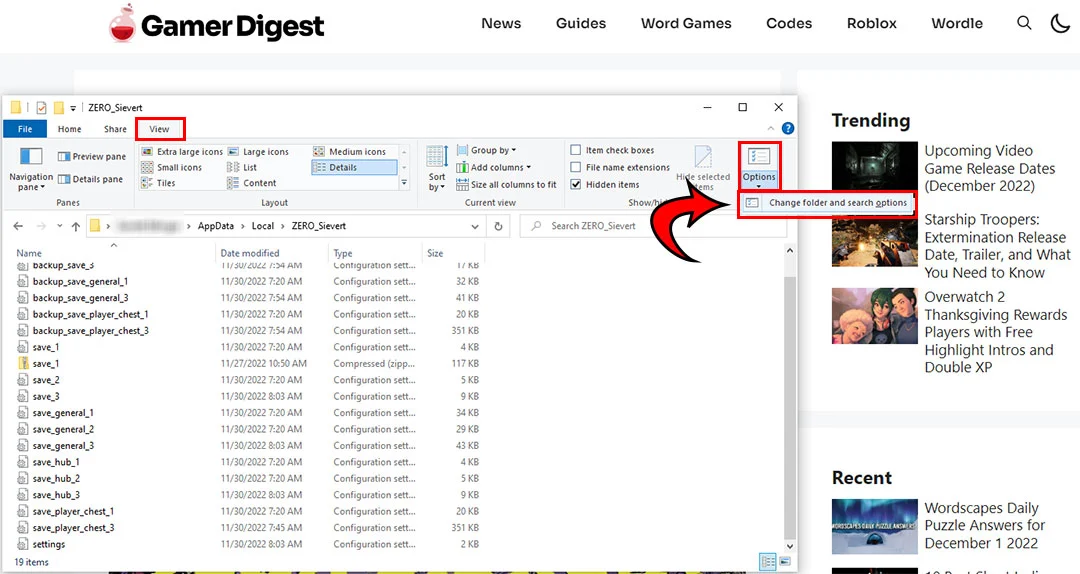Select Medium icons layout
Image resolution: width=1080 pixels, height=574 pixels.
click(350, 152)
